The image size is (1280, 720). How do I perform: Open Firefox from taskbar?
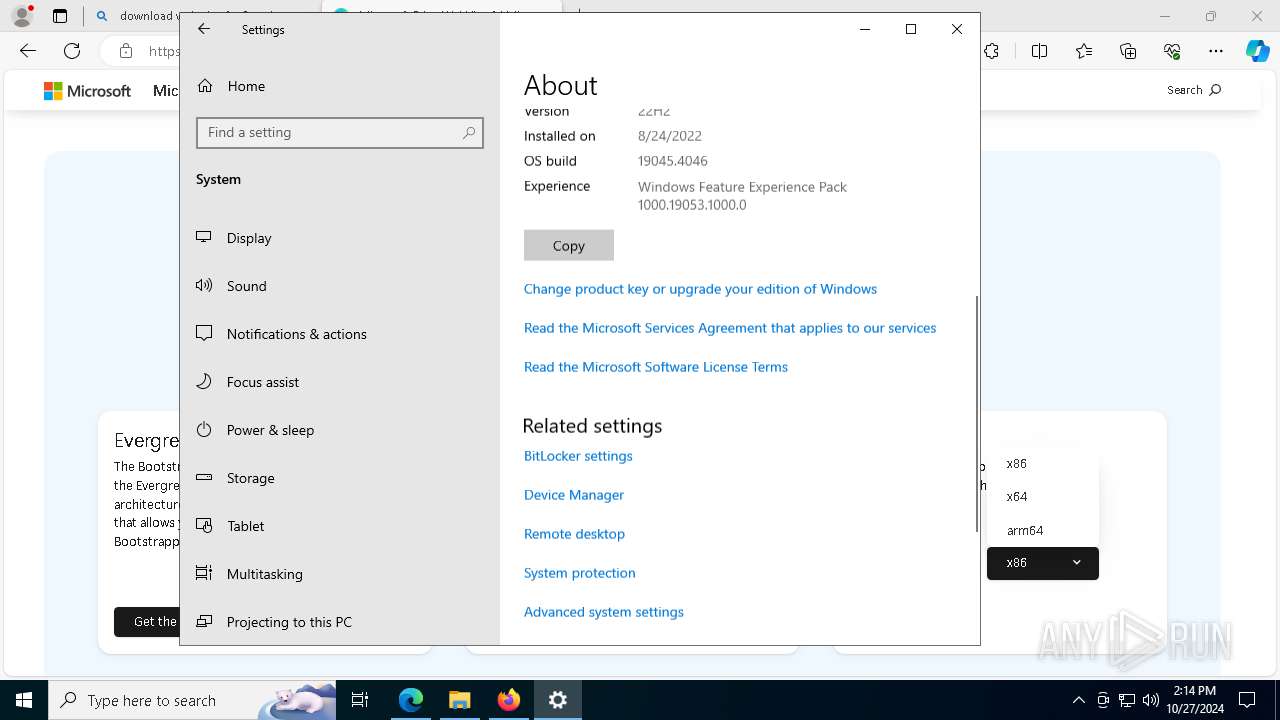[x=509, y=700]
